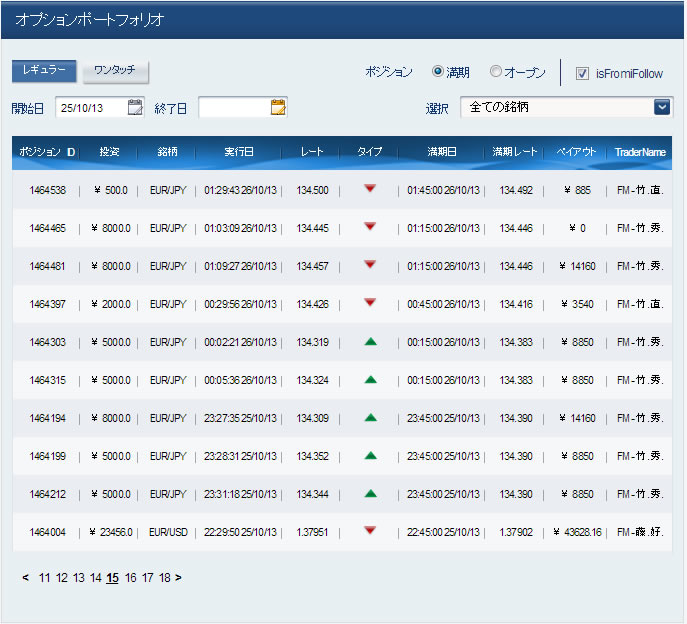Viewport: 687px width, 624px height.
Task: Click current page 15 link
Action: pos(113,578)
